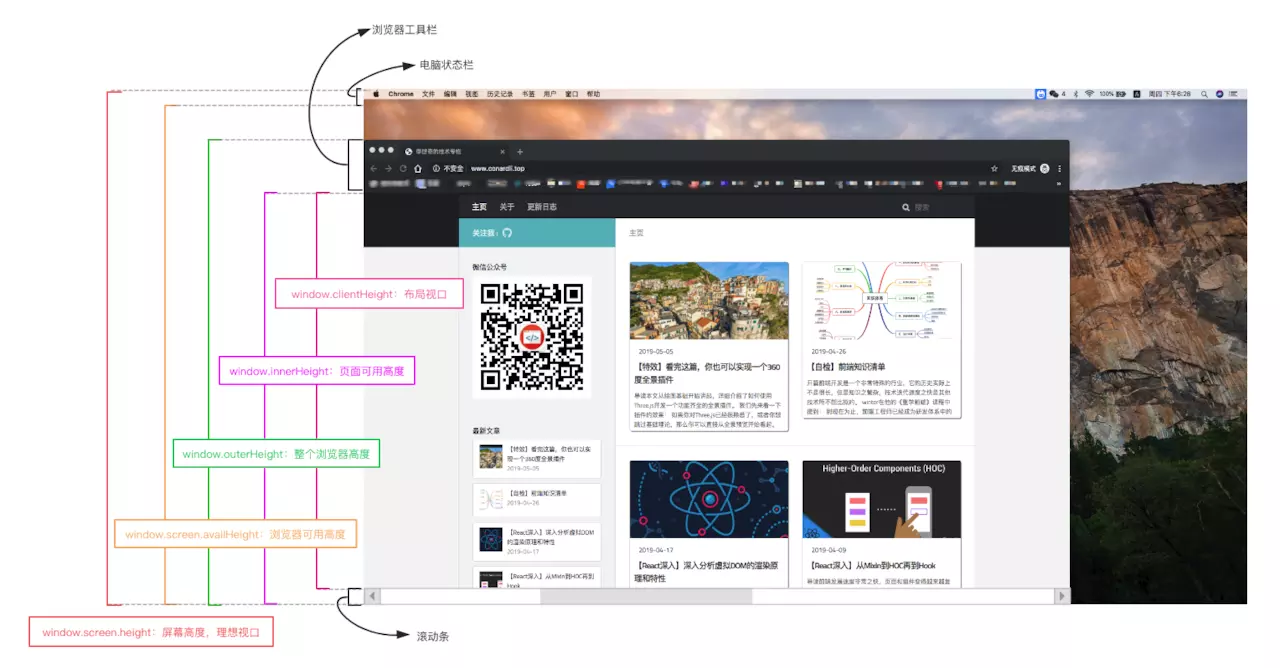Click the search magnifier icon on the blog

[x=906, y=207]
